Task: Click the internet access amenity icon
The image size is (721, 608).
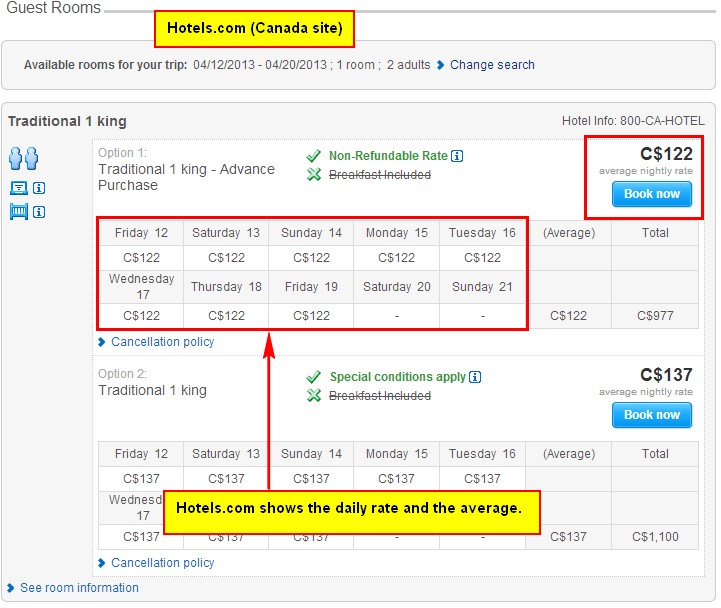Action: [19, 188]
